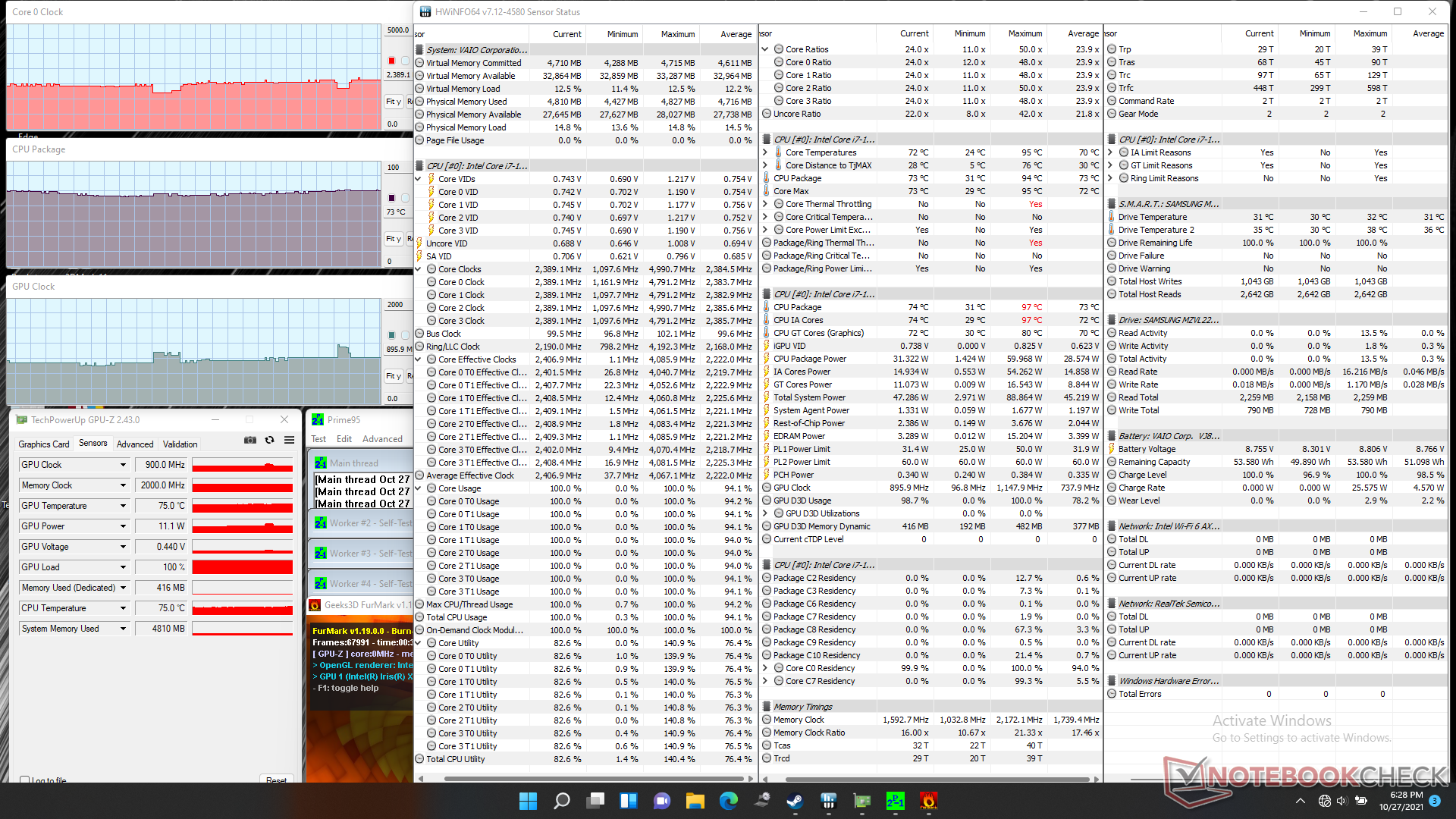1456x819 pixels.
Task: Open GPU Temperature sensor dropdown
Action: pos(123,506)
